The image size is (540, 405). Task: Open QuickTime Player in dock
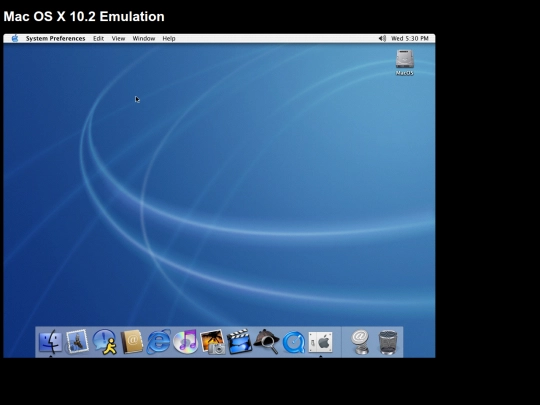click(x=294, y=342)
